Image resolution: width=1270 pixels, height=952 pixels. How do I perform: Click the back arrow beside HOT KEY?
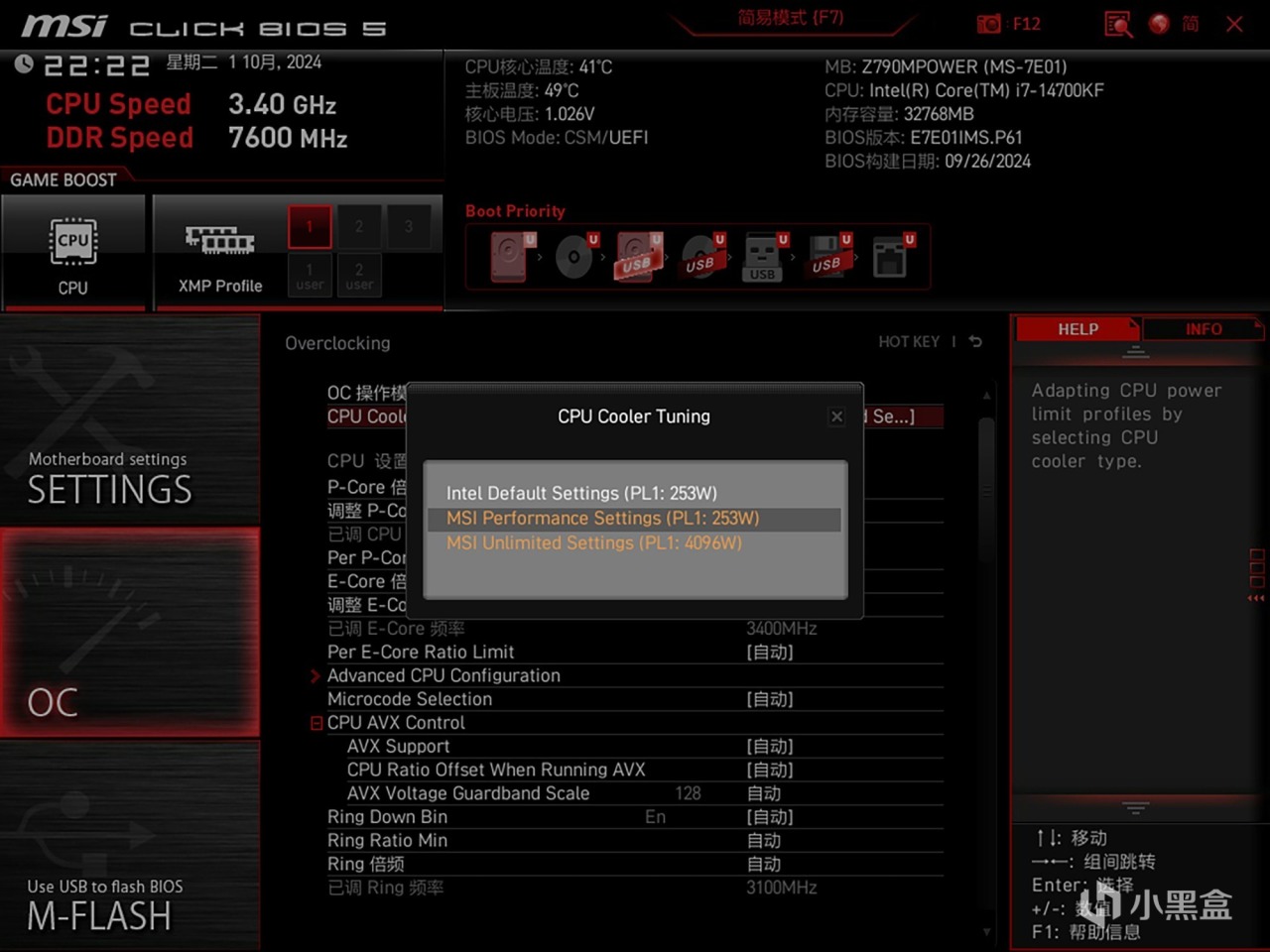click(975, 342)
